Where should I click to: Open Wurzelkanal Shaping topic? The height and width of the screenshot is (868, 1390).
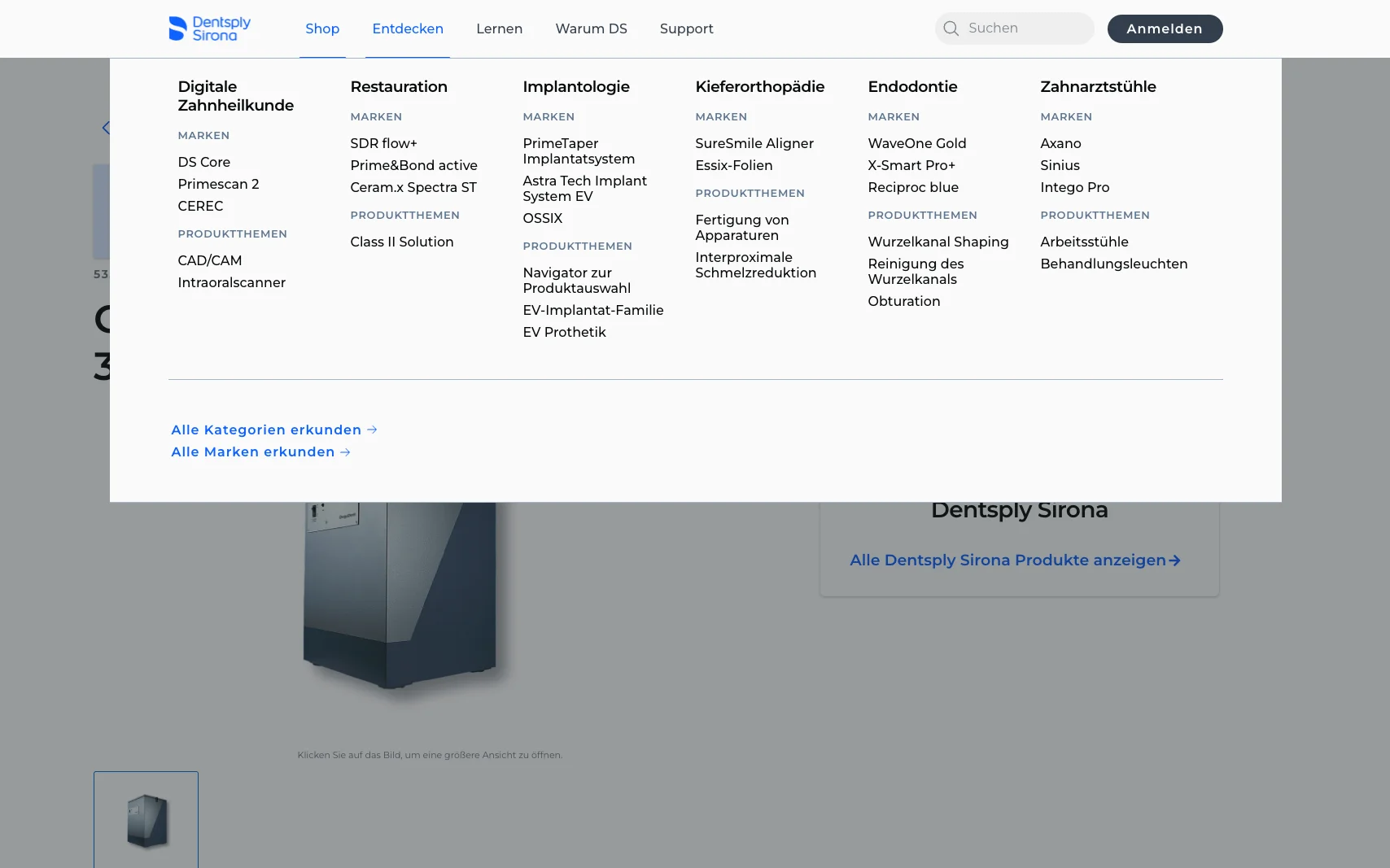pos(938,242)
